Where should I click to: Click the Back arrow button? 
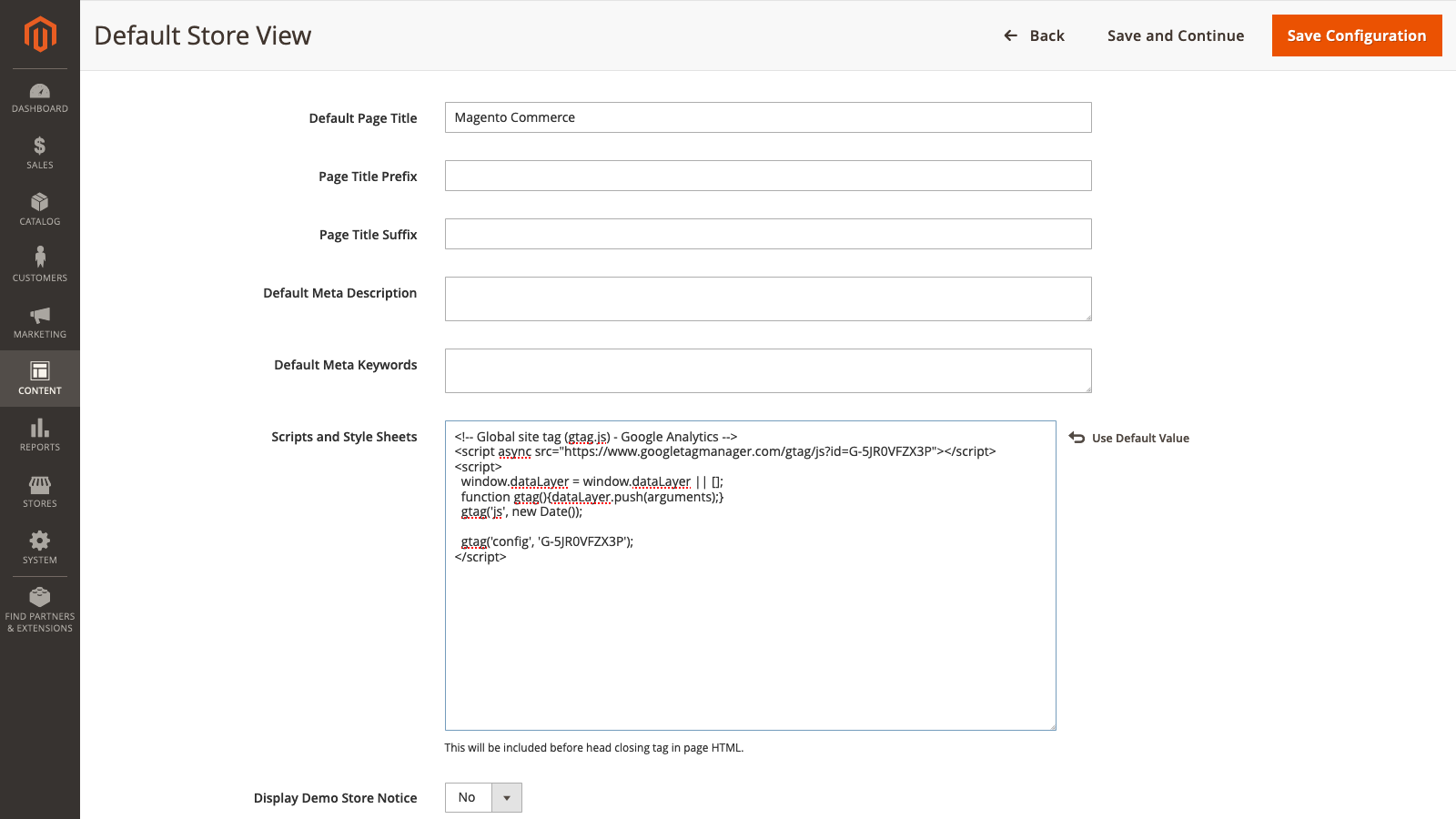pyautogui.click(x=1034, y=35)
